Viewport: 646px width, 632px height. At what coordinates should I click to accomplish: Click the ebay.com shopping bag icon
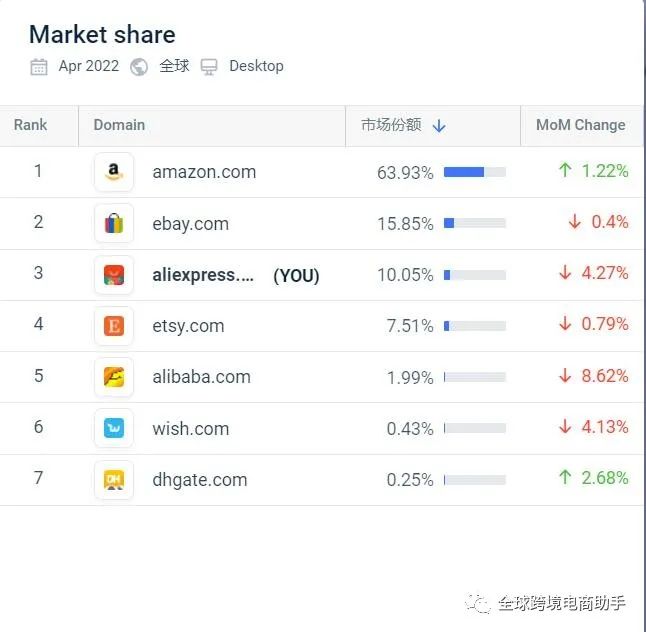tap(114, 223)
